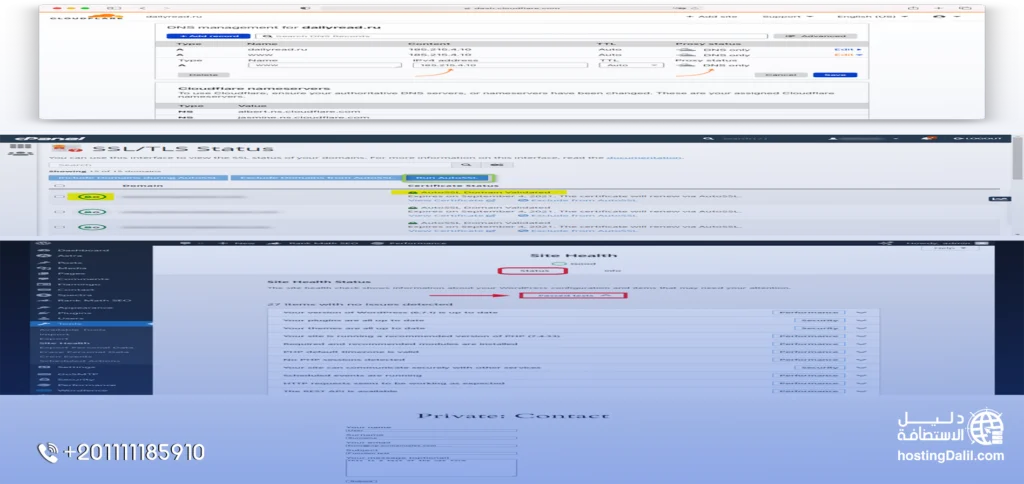Click Exclude Domains from AutoSSL button
The image size is (1024, 484).
point(315,177)
